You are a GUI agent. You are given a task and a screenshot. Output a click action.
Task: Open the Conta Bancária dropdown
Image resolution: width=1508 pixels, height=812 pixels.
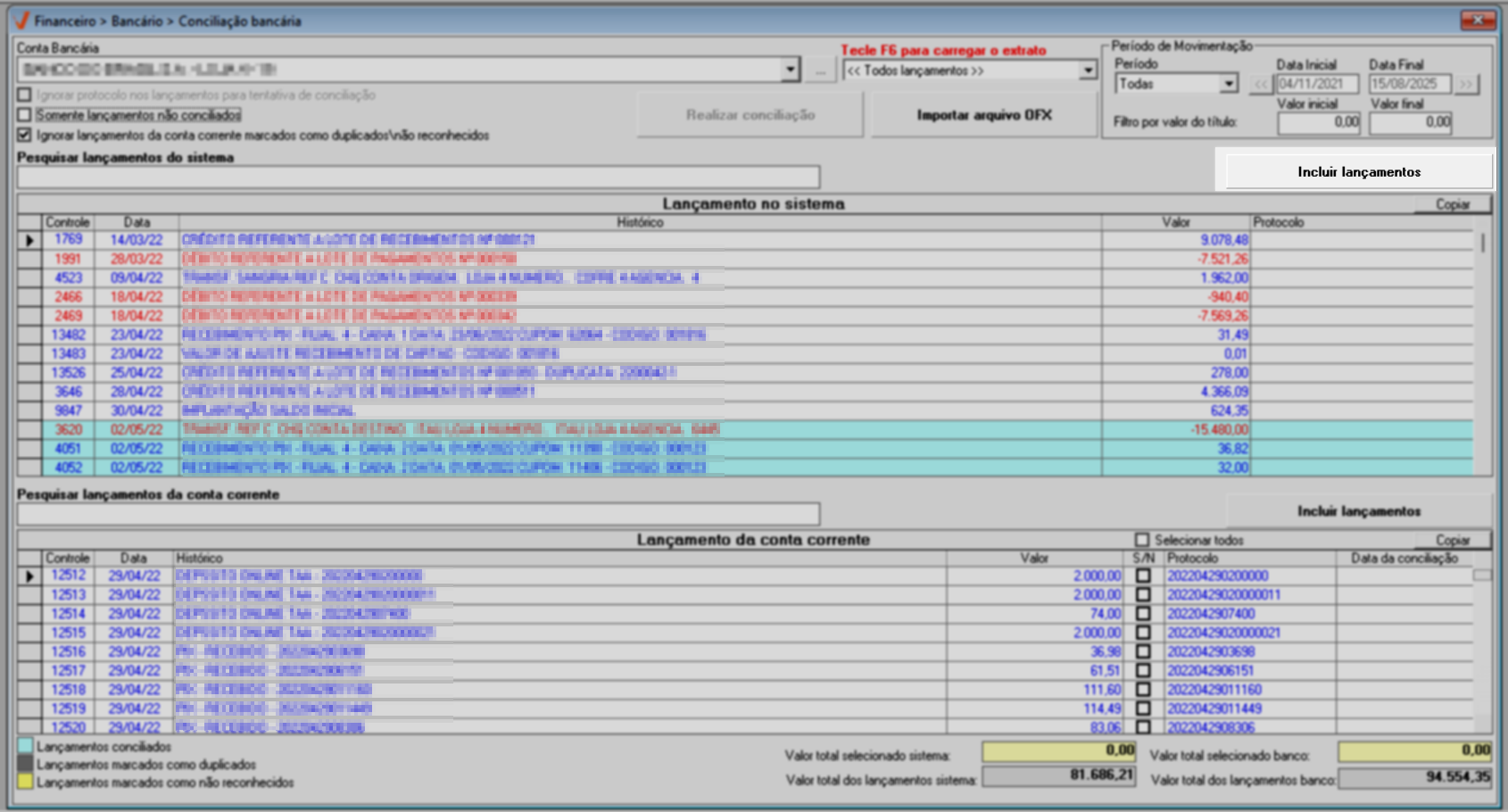pos(790,70)
